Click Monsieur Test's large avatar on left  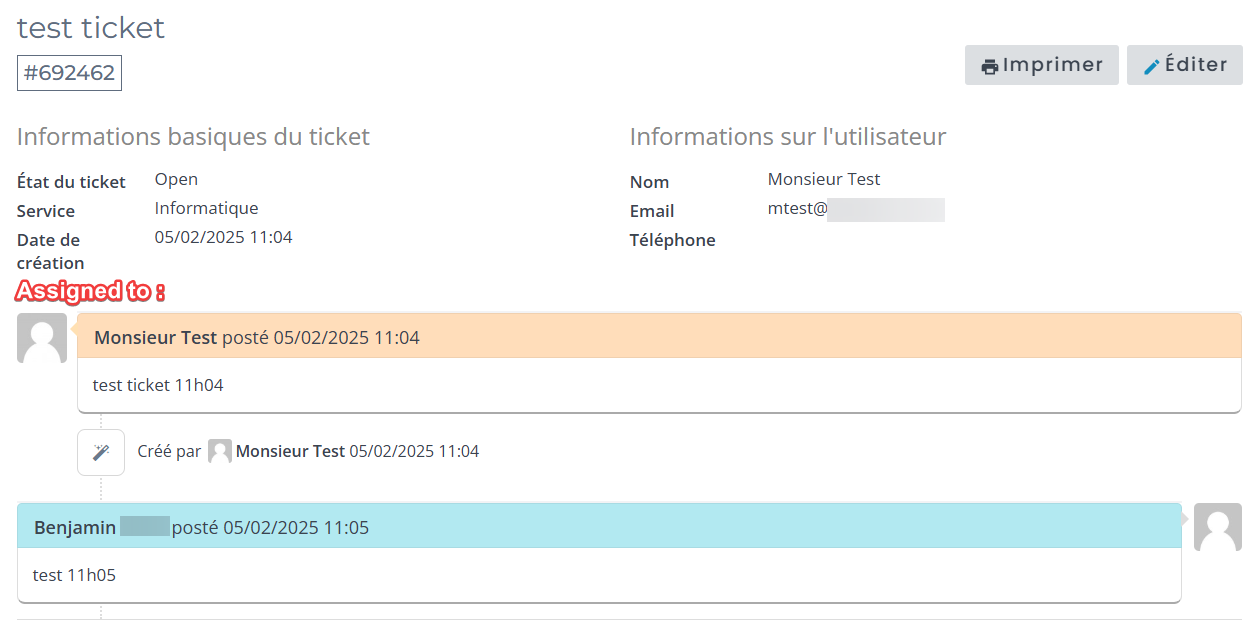42,338
